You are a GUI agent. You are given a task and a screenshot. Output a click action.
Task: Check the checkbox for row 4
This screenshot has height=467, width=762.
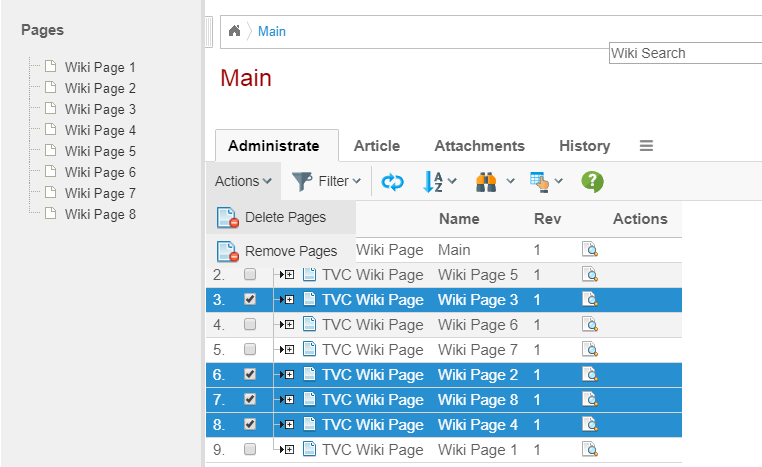(x=250, y=325)
